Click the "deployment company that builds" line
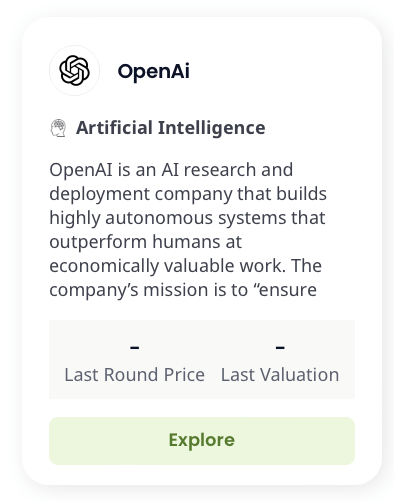Viewport: 394px width, 501px height. click(188, 194)
